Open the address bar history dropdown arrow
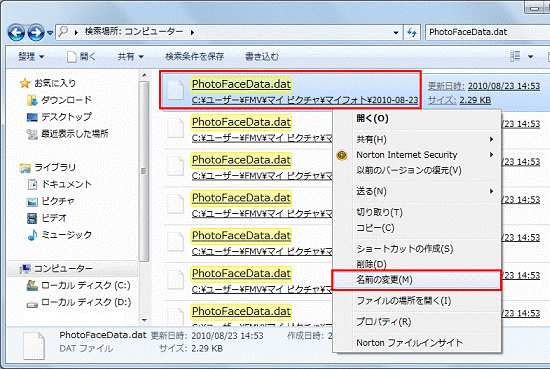 [396, 33]
